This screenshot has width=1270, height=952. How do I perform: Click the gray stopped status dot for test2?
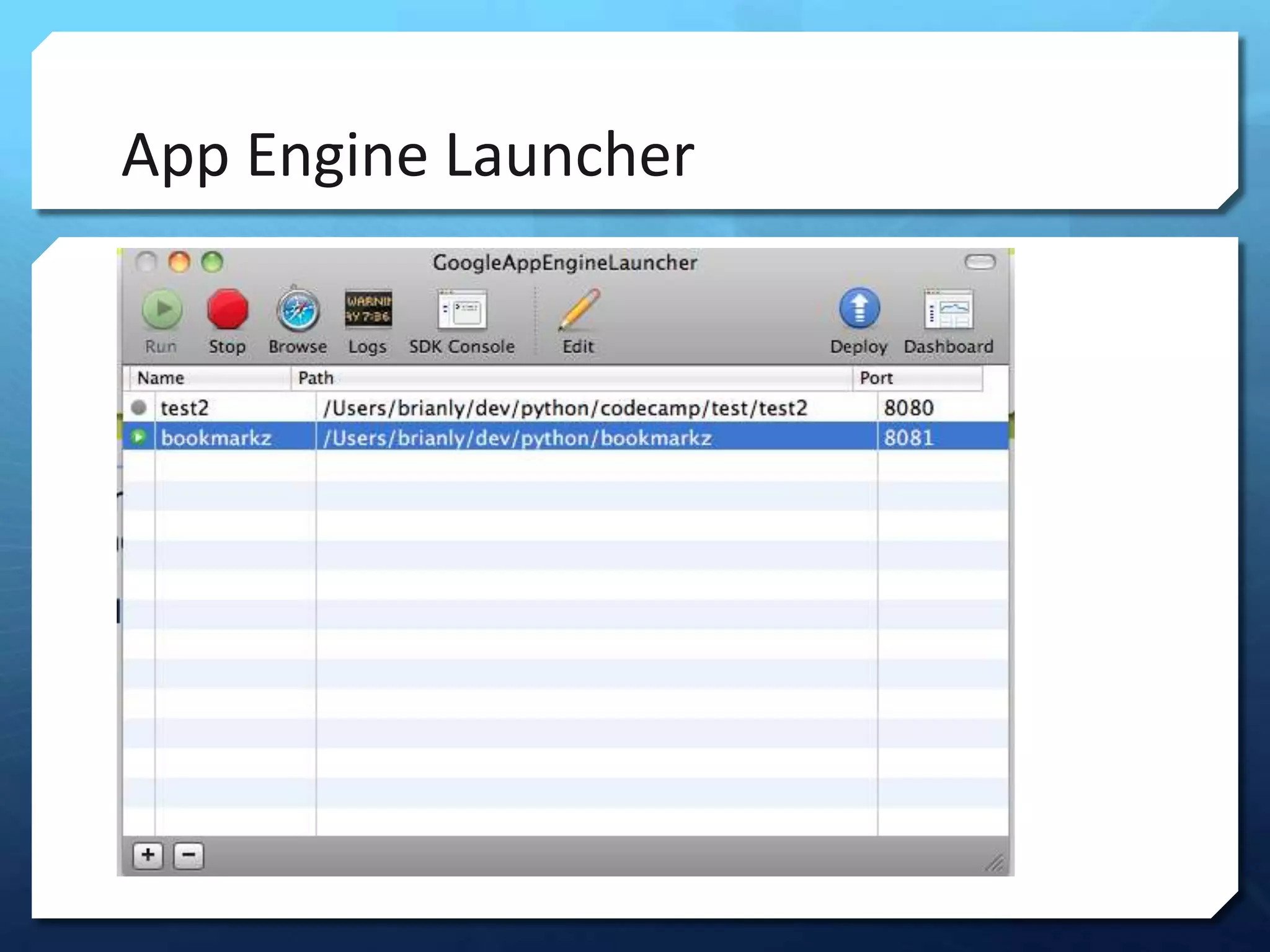[x=139, y=408]
